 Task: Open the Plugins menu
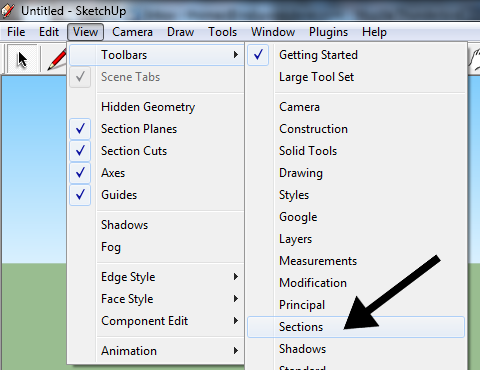(328, 32)
